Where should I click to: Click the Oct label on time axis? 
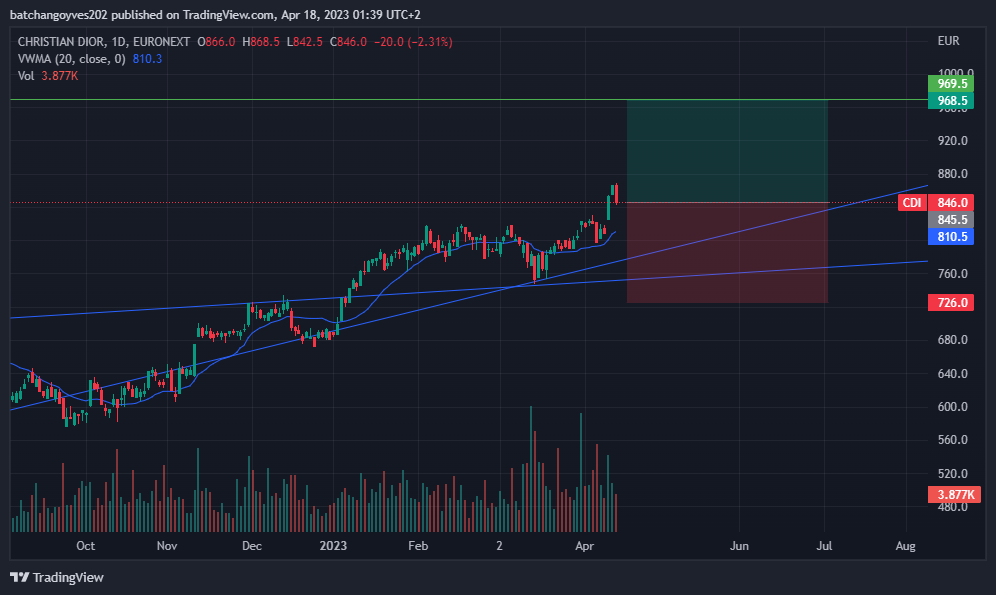[86, 546]
